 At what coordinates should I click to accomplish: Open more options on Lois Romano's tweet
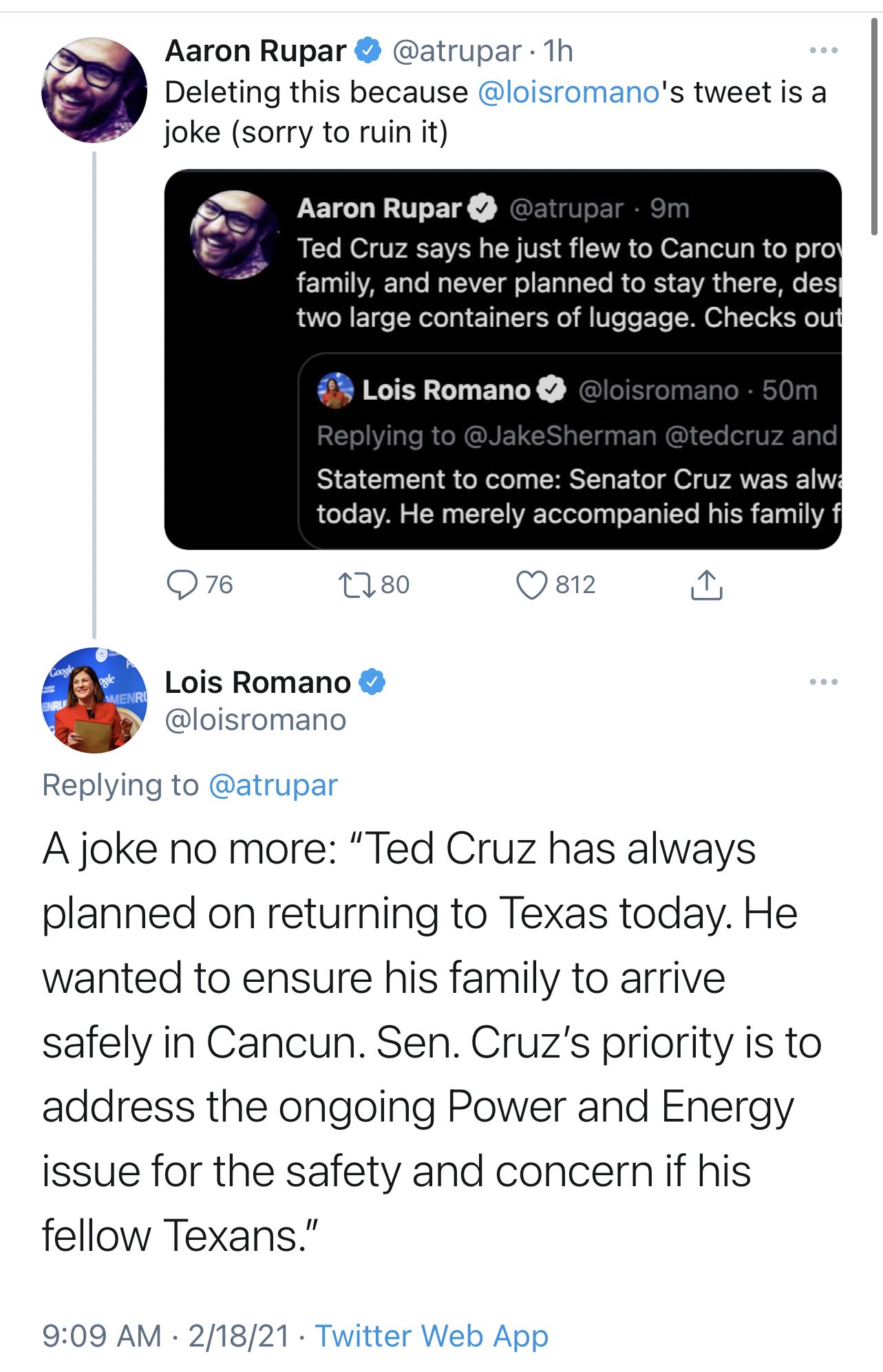[823, 682]
